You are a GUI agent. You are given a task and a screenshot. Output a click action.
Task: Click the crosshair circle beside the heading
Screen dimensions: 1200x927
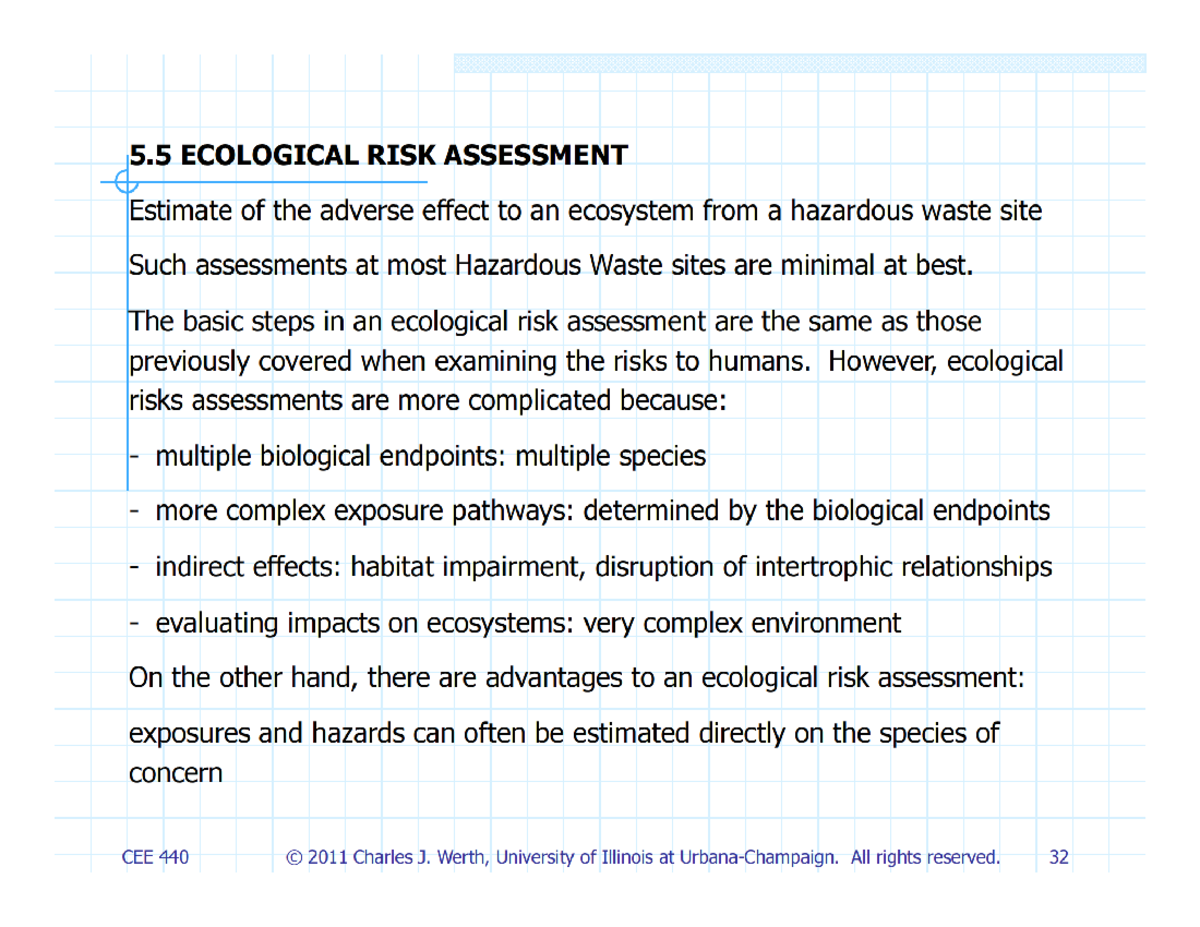coord(126,182)
